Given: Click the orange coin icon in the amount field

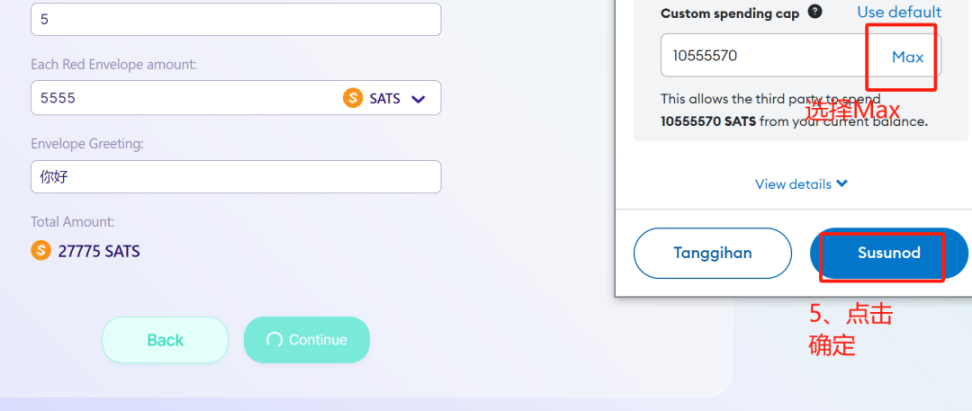Looking at the screenshot, I should coord(353,98).
